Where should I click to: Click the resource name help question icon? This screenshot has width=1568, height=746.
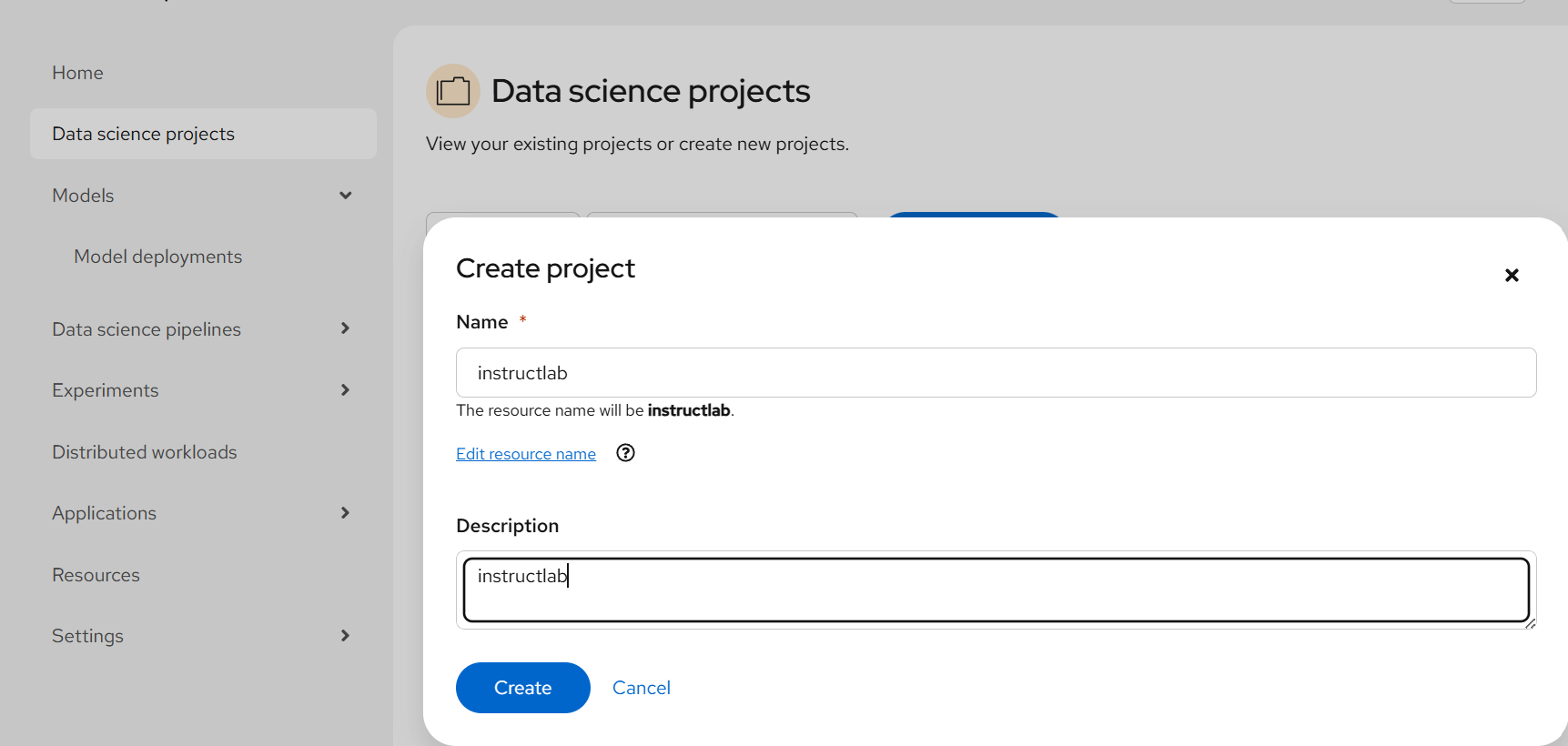click(x=625, y=453)
